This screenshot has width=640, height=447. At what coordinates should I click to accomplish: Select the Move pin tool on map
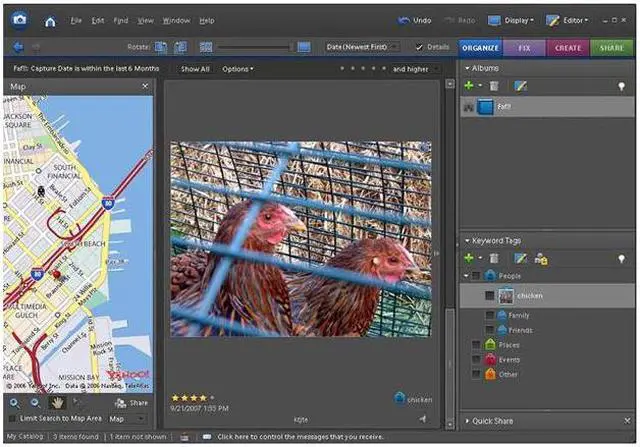[78, 403]
